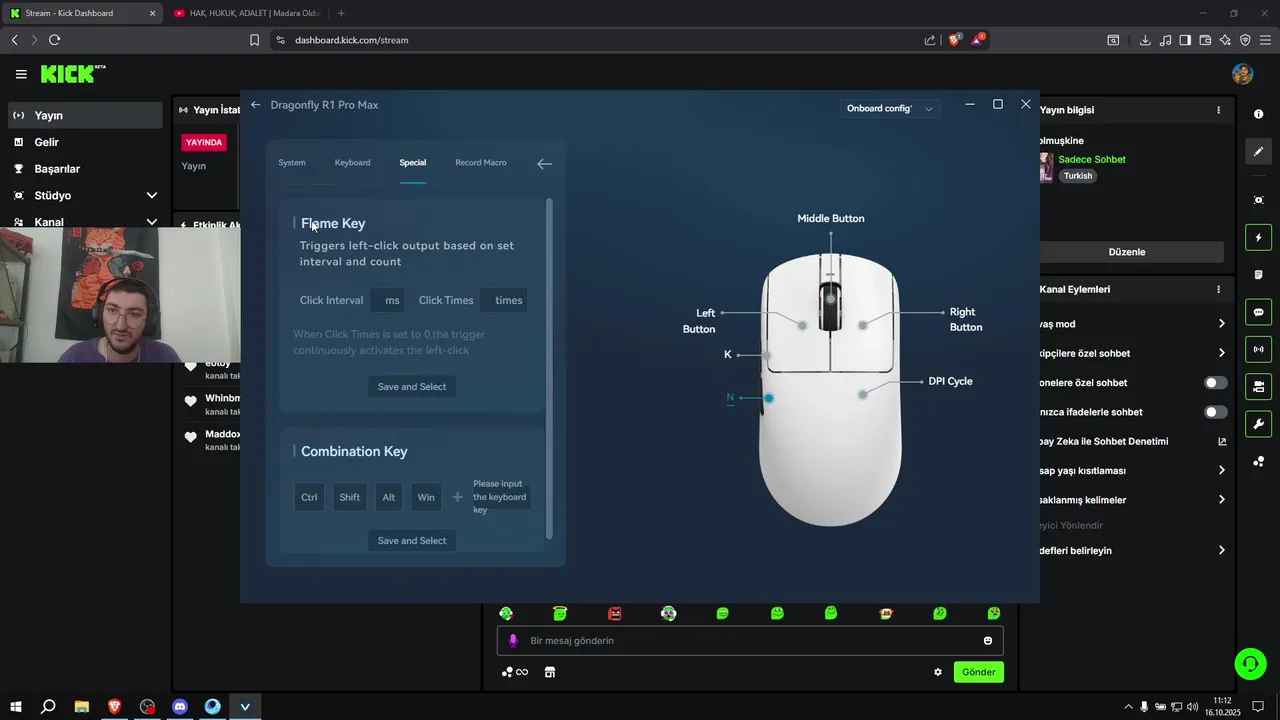Viewport: 1280px width, 720px height.
Task: Click the Click Interval ms field
Action: [x=386, y=300]
